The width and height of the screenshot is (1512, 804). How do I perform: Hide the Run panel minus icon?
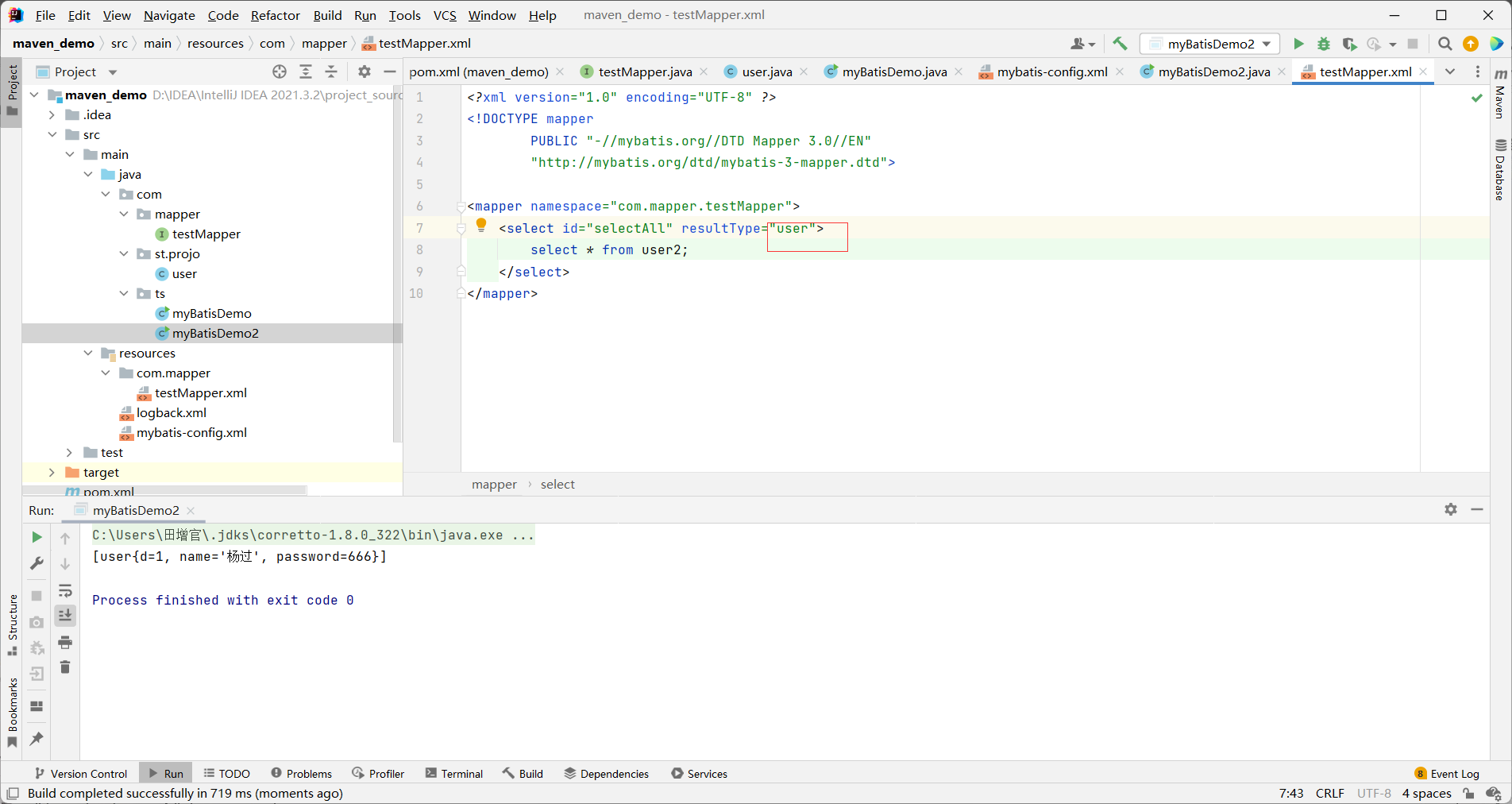pyautogui.click(x=1477, y=509)
